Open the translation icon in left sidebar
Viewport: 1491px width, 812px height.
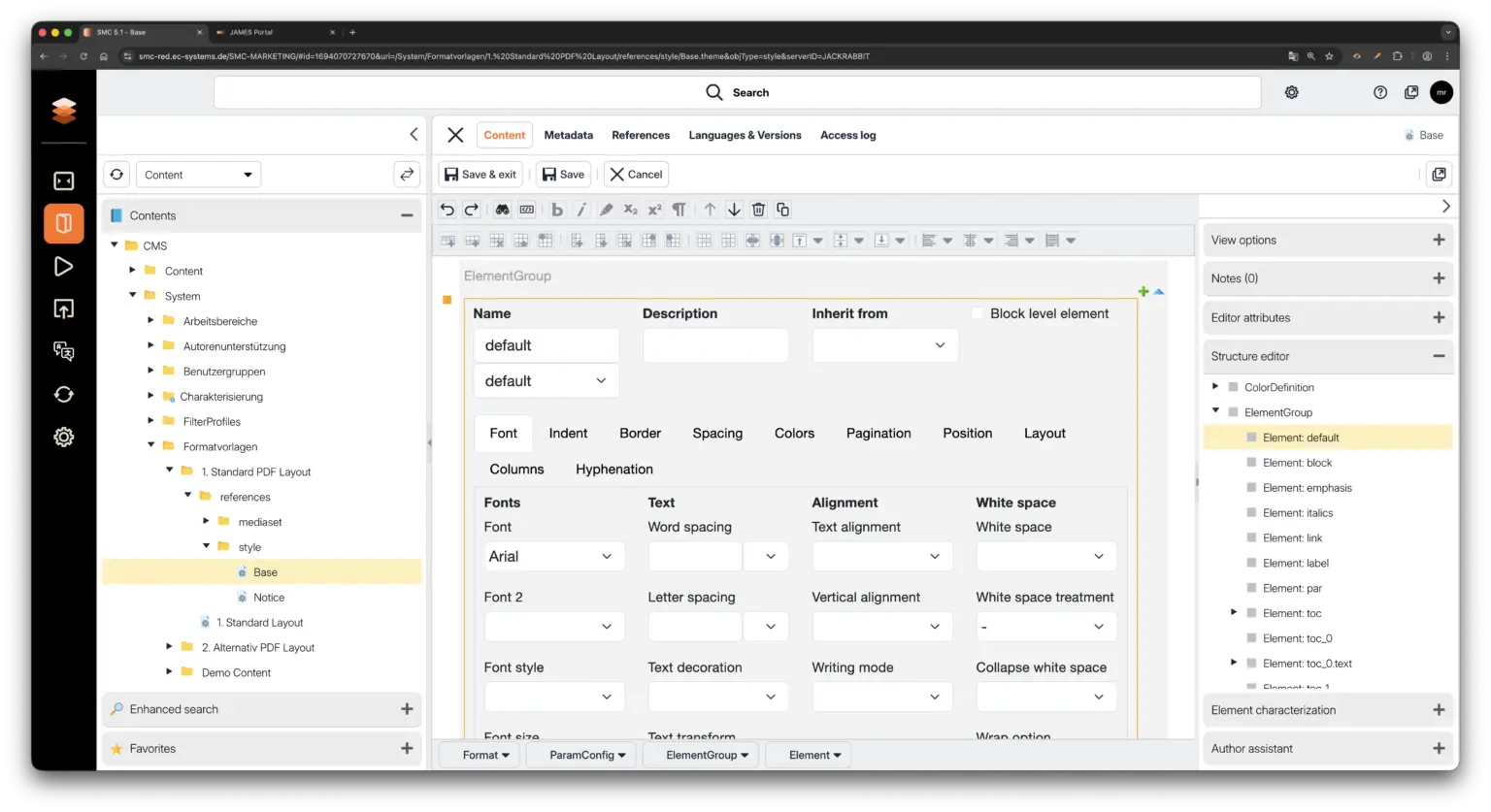coord(63,351)
